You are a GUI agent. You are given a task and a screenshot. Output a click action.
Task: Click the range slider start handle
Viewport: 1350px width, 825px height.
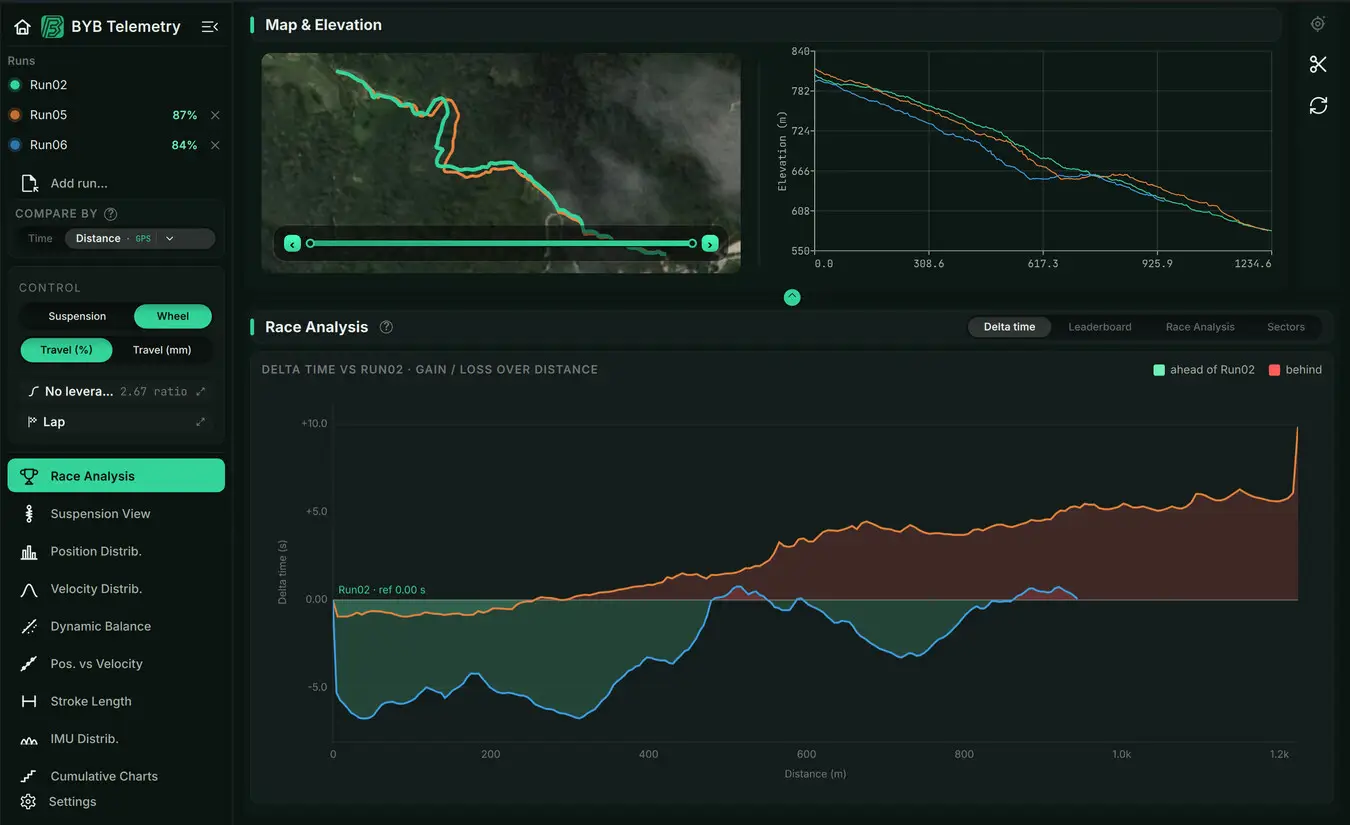pyautogui.click(x=310, y=243)
